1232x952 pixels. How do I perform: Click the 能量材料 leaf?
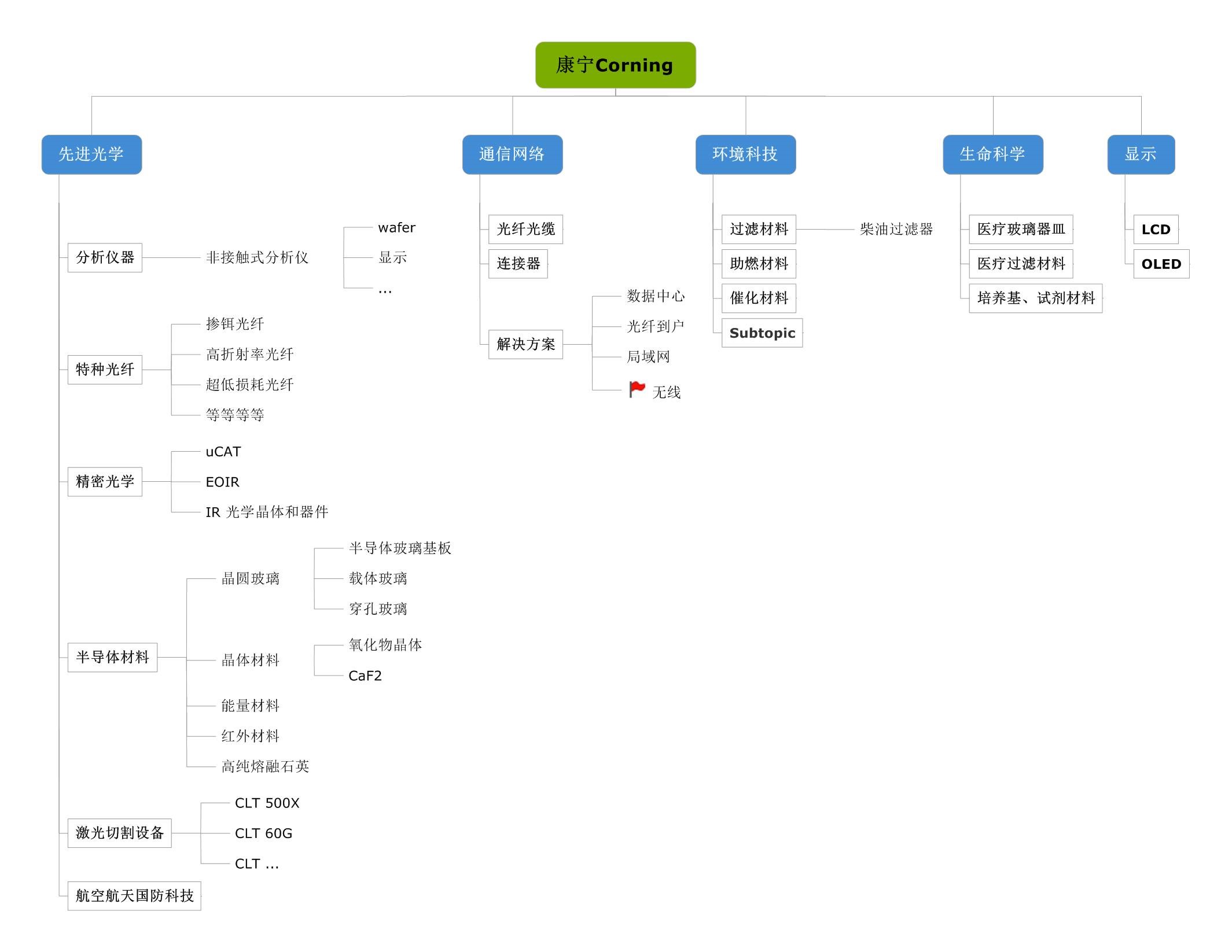(250, 706)
